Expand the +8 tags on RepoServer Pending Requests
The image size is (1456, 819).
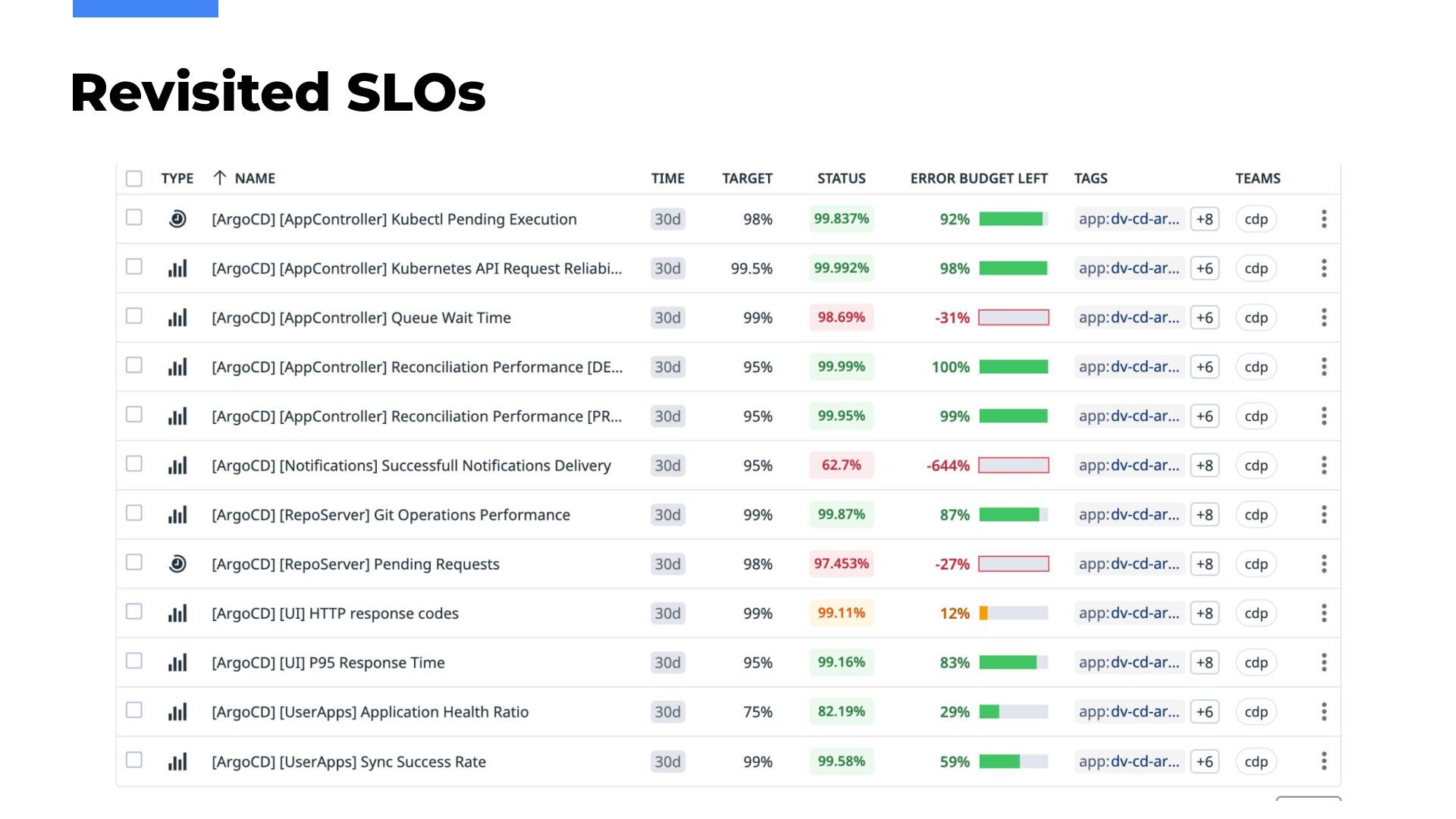click(1205, 564)
